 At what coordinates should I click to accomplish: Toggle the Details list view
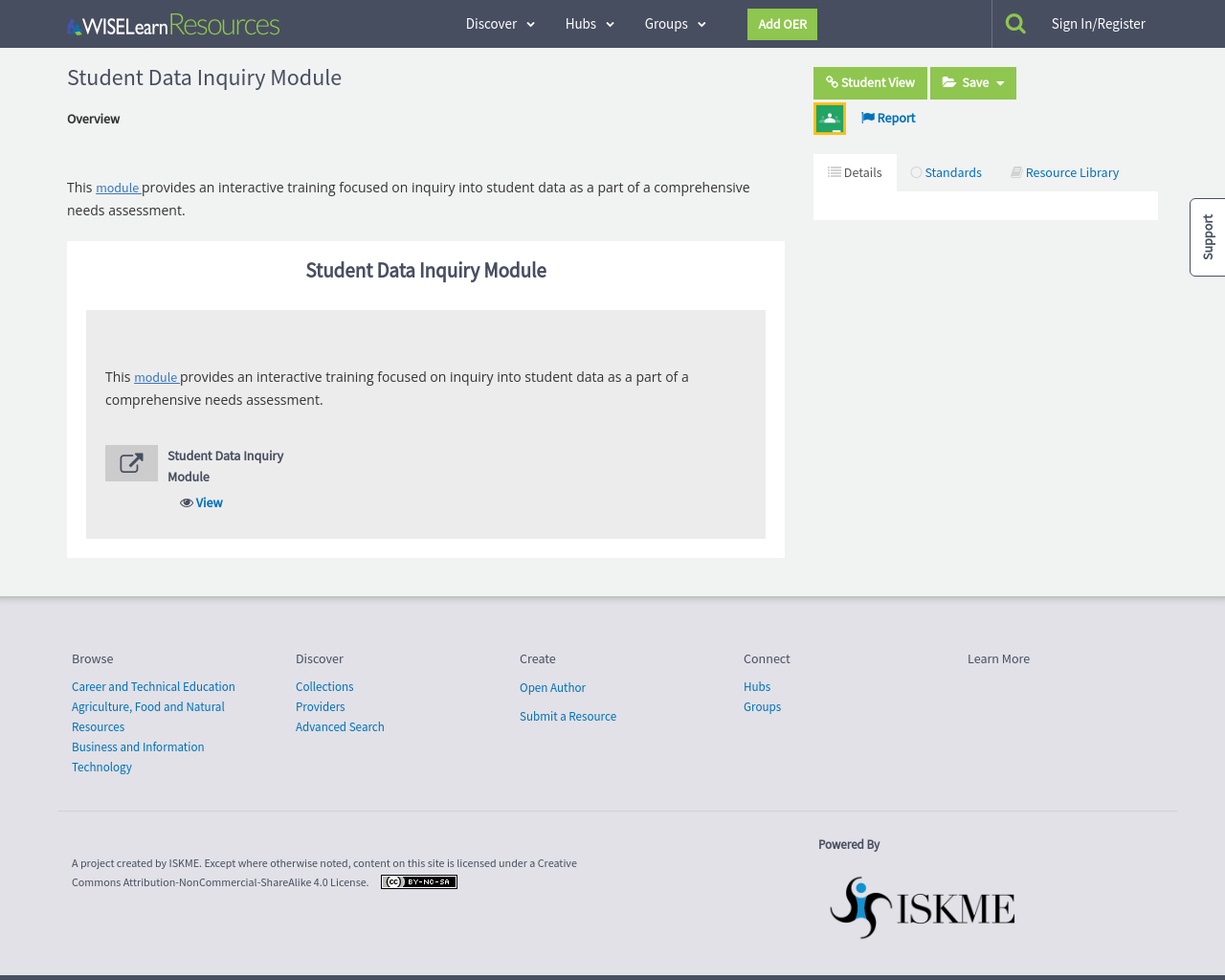[835, 171]
